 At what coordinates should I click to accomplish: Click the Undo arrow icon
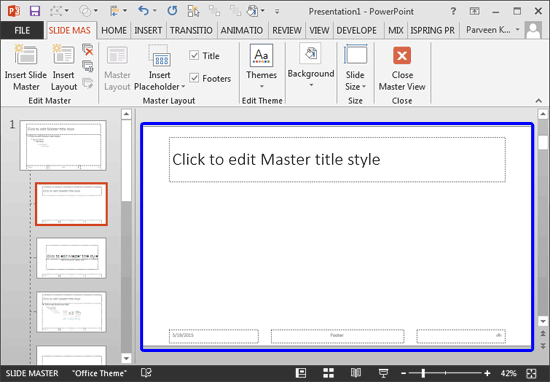[x=144, y=11]
